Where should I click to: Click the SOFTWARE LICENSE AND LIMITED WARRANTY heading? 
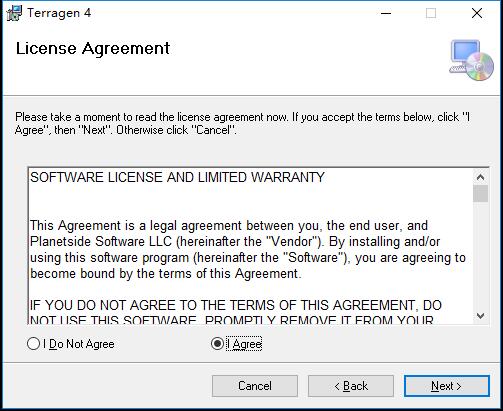click(177, 177)
